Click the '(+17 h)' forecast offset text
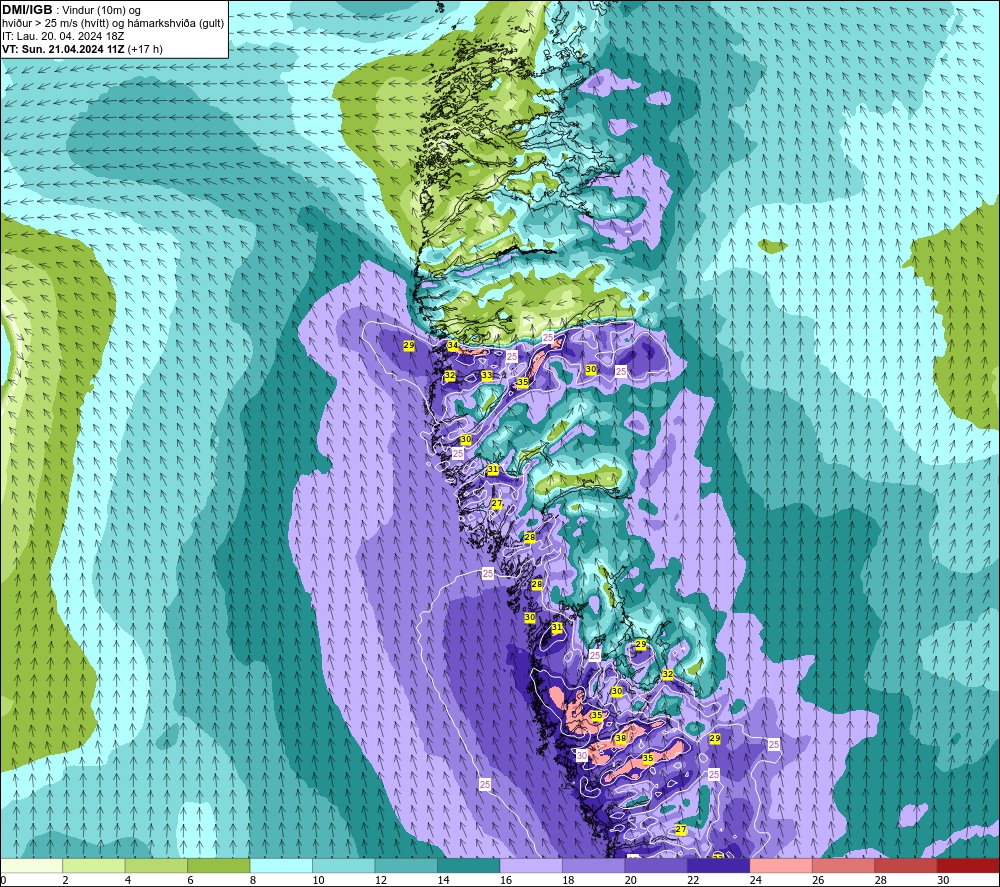 click(x=145, y=49)
